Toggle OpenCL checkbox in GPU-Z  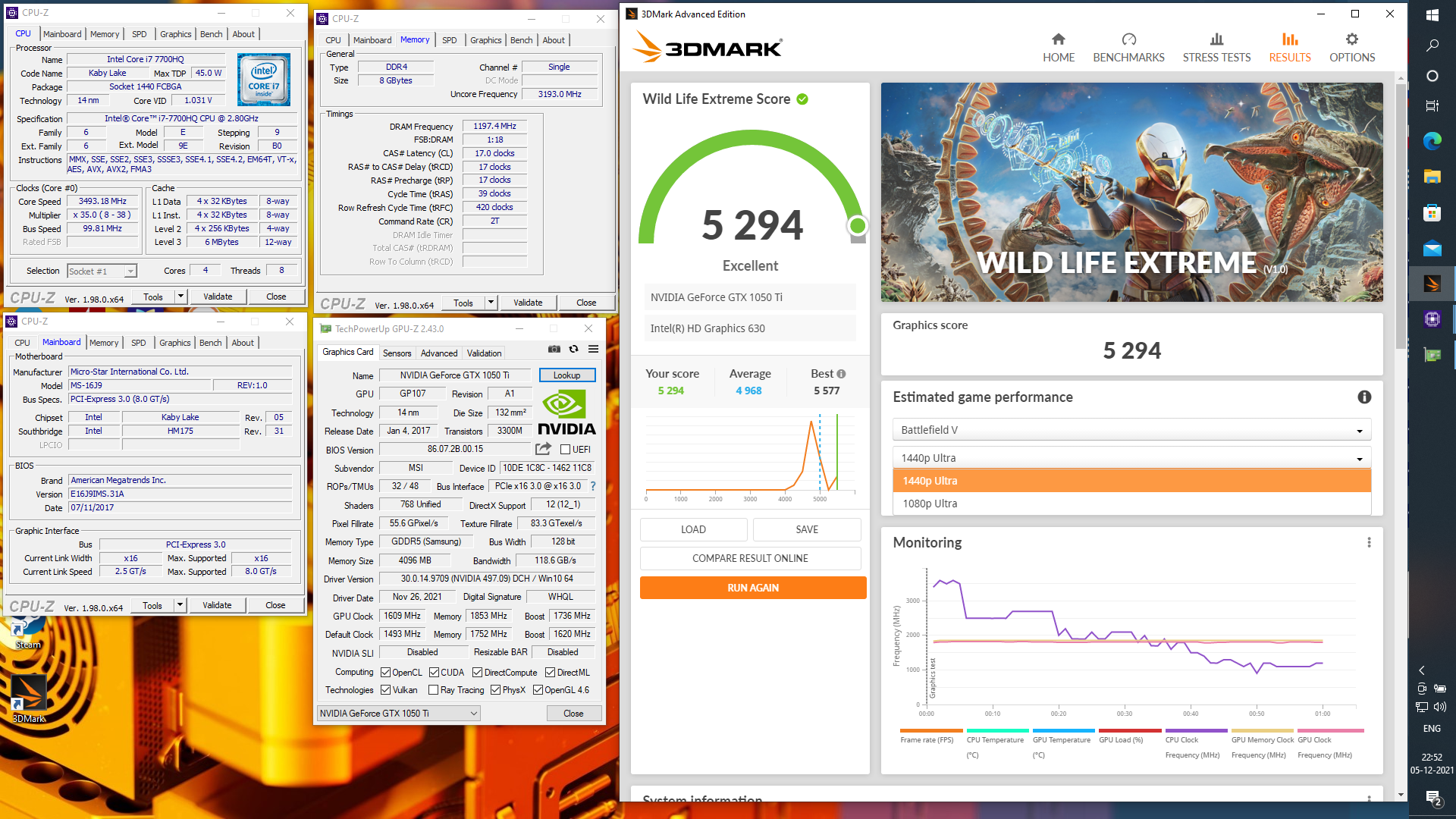pos(385,673)
